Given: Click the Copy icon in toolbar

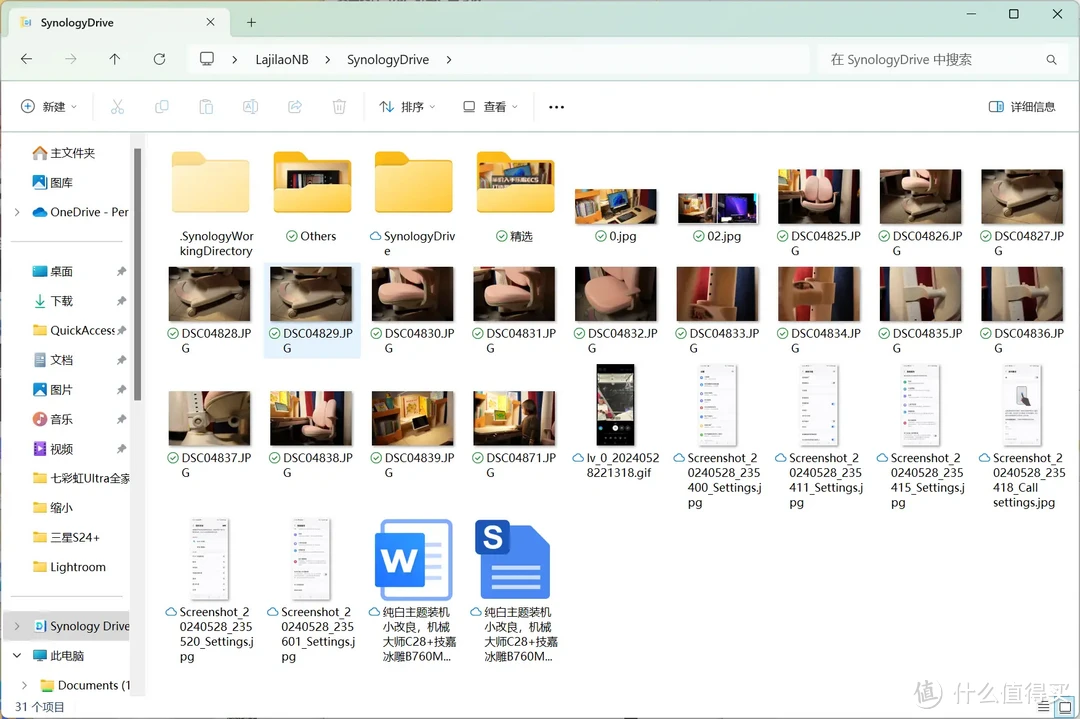Looking at the screenshot, I should pos(162,107).
